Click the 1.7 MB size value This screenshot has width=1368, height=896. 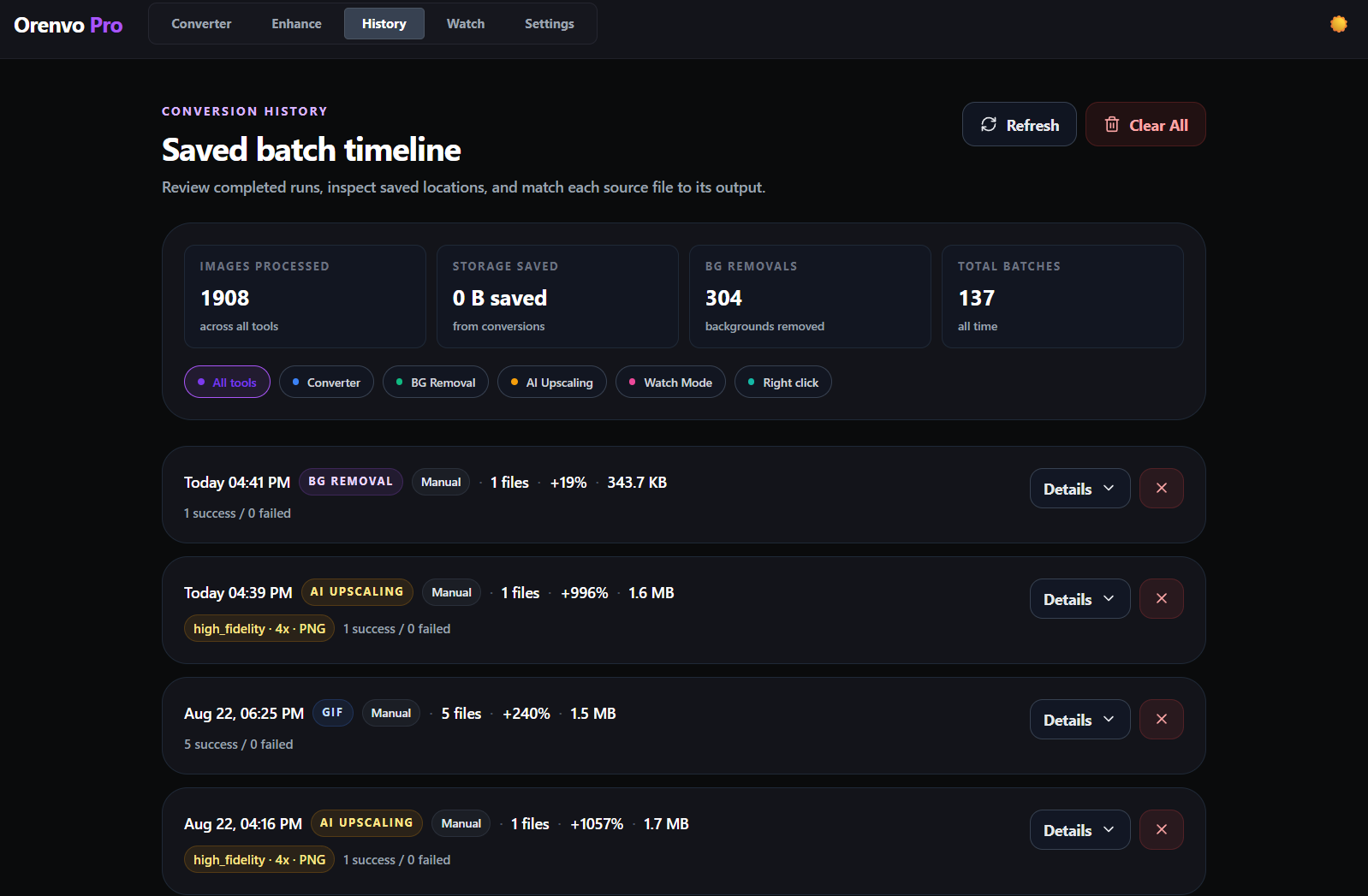pyautogui.click(x=666, y=824)
